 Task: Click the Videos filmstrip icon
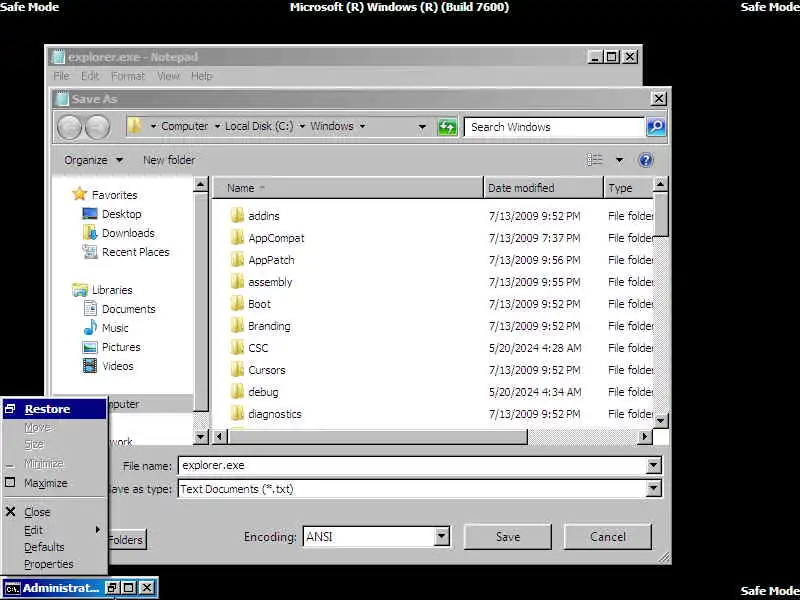pyautogui.click(x=90, y=366)
